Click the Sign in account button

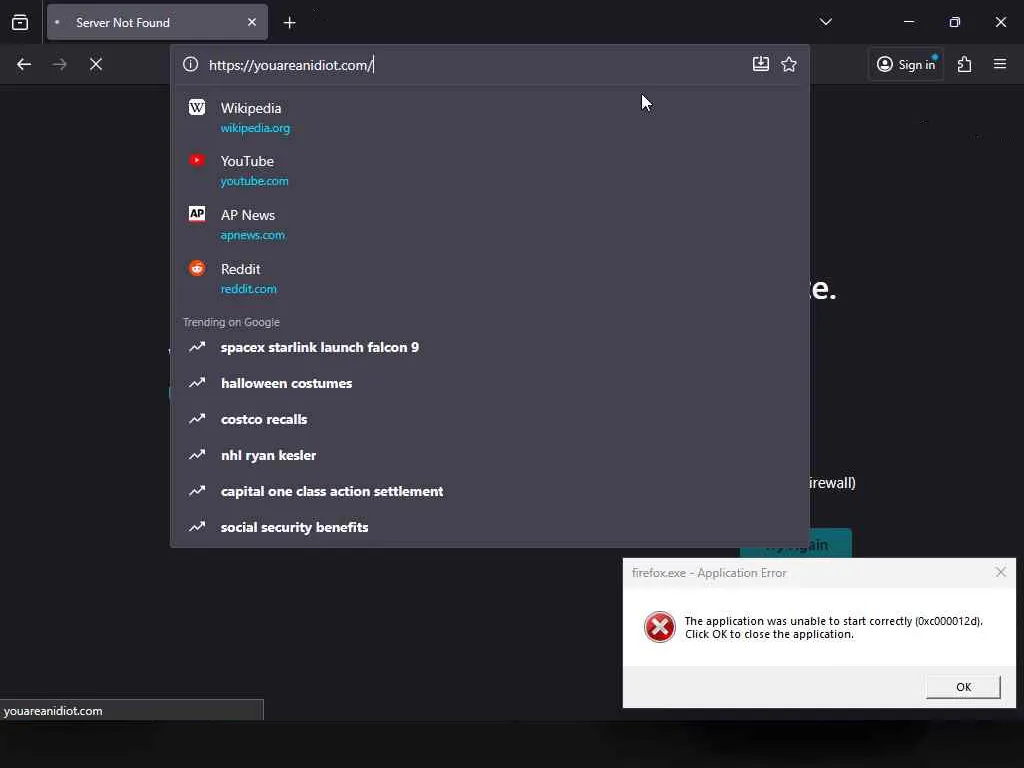pos(906,64)
